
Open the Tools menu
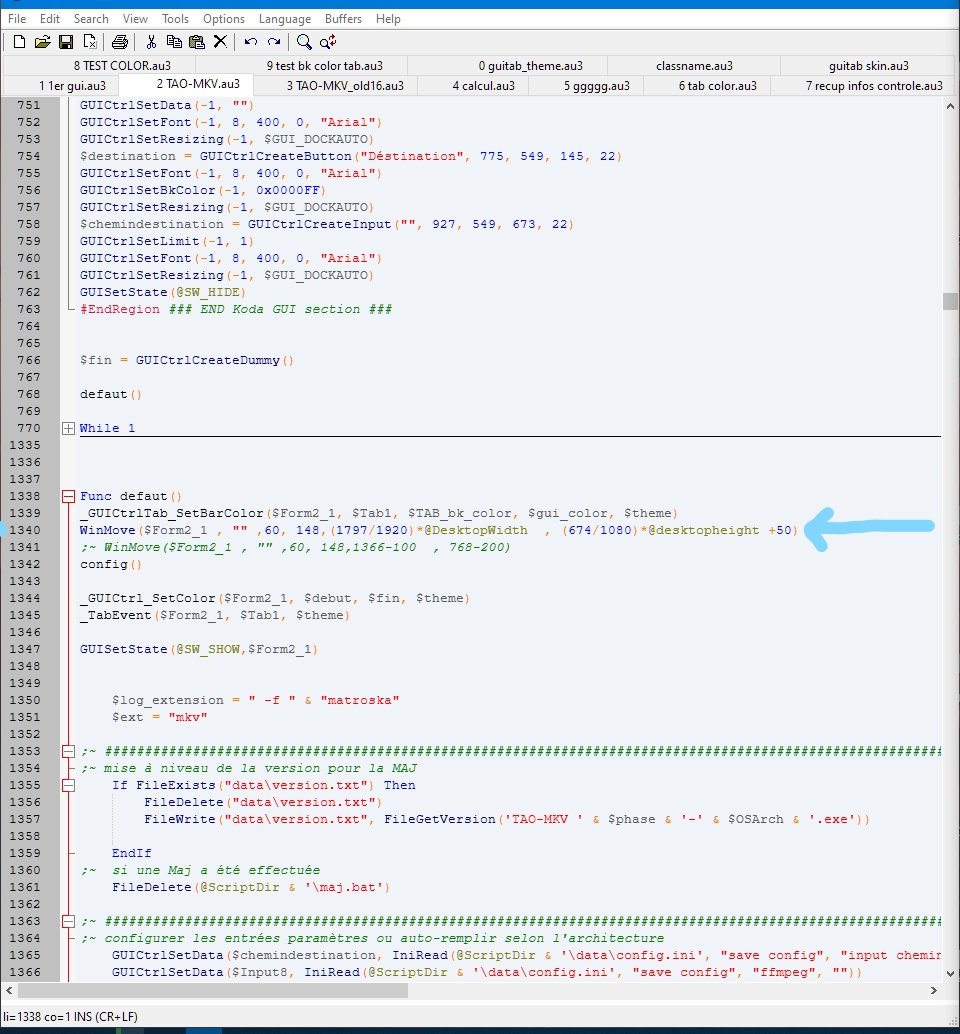pyautogui.click(x=175, y=18)
